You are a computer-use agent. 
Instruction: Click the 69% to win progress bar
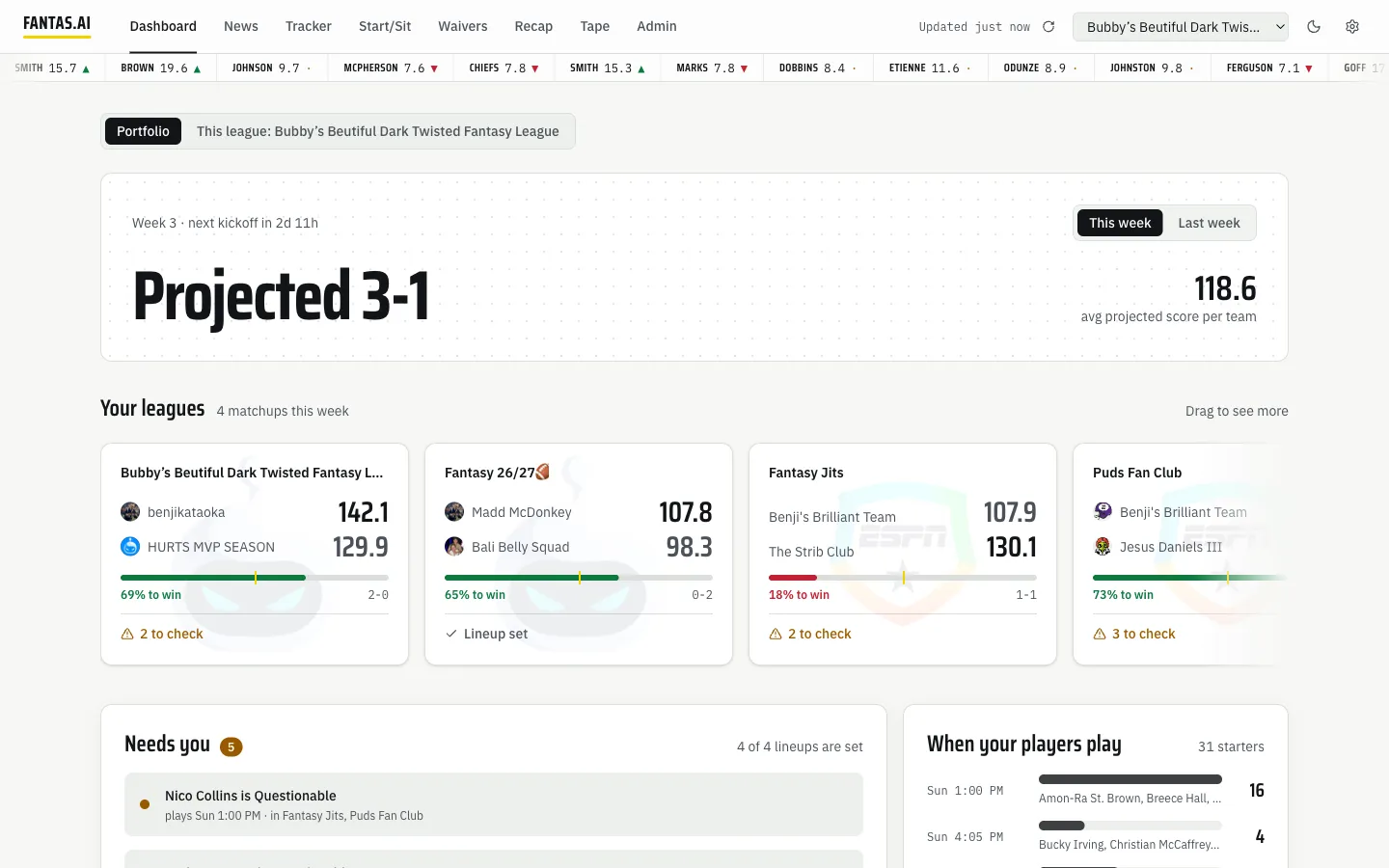pyautogui.click(x=255, y=578)
